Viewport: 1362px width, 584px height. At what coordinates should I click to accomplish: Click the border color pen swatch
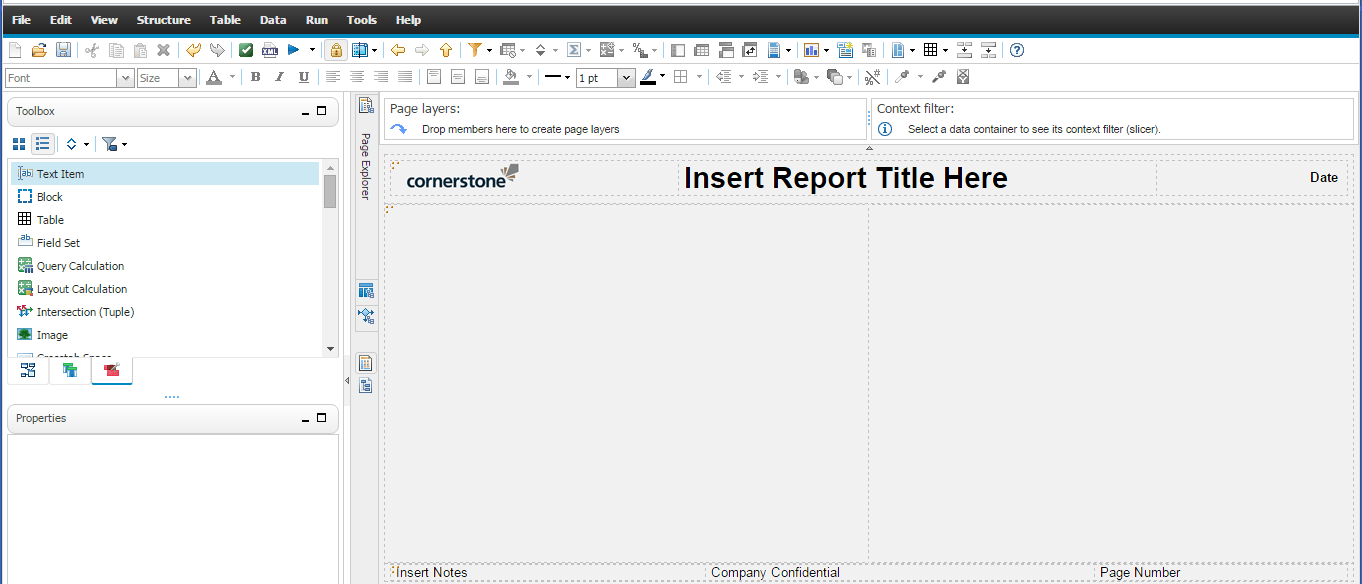pyautogui.click(x=648, y=77)
